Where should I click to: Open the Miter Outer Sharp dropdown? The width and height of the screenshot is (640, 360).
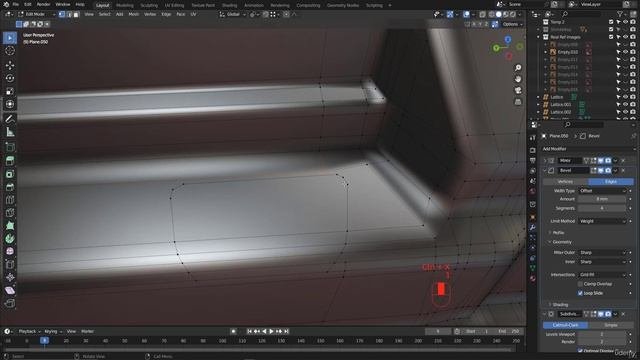click(x=602, y=253)
